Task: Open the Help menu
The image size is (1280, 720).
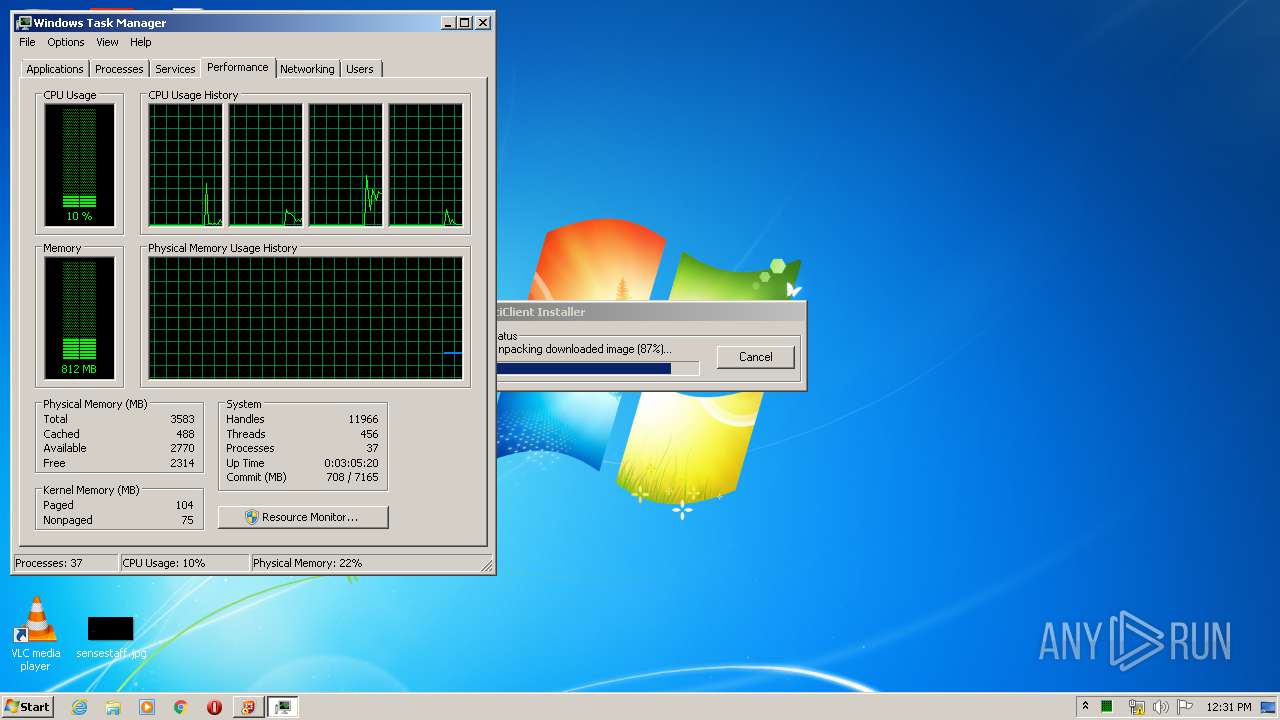Action: tap(141, 42)
